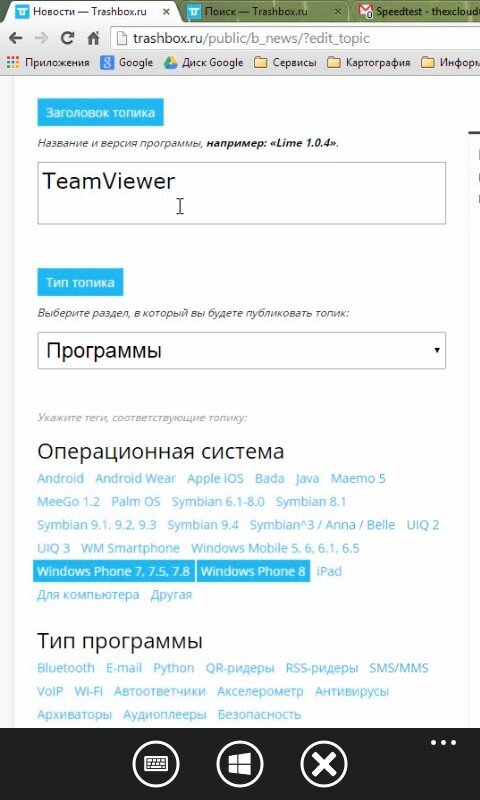480x800 pixels.
Task: Click the TeamViewer title text field
Action: (241, 193)
